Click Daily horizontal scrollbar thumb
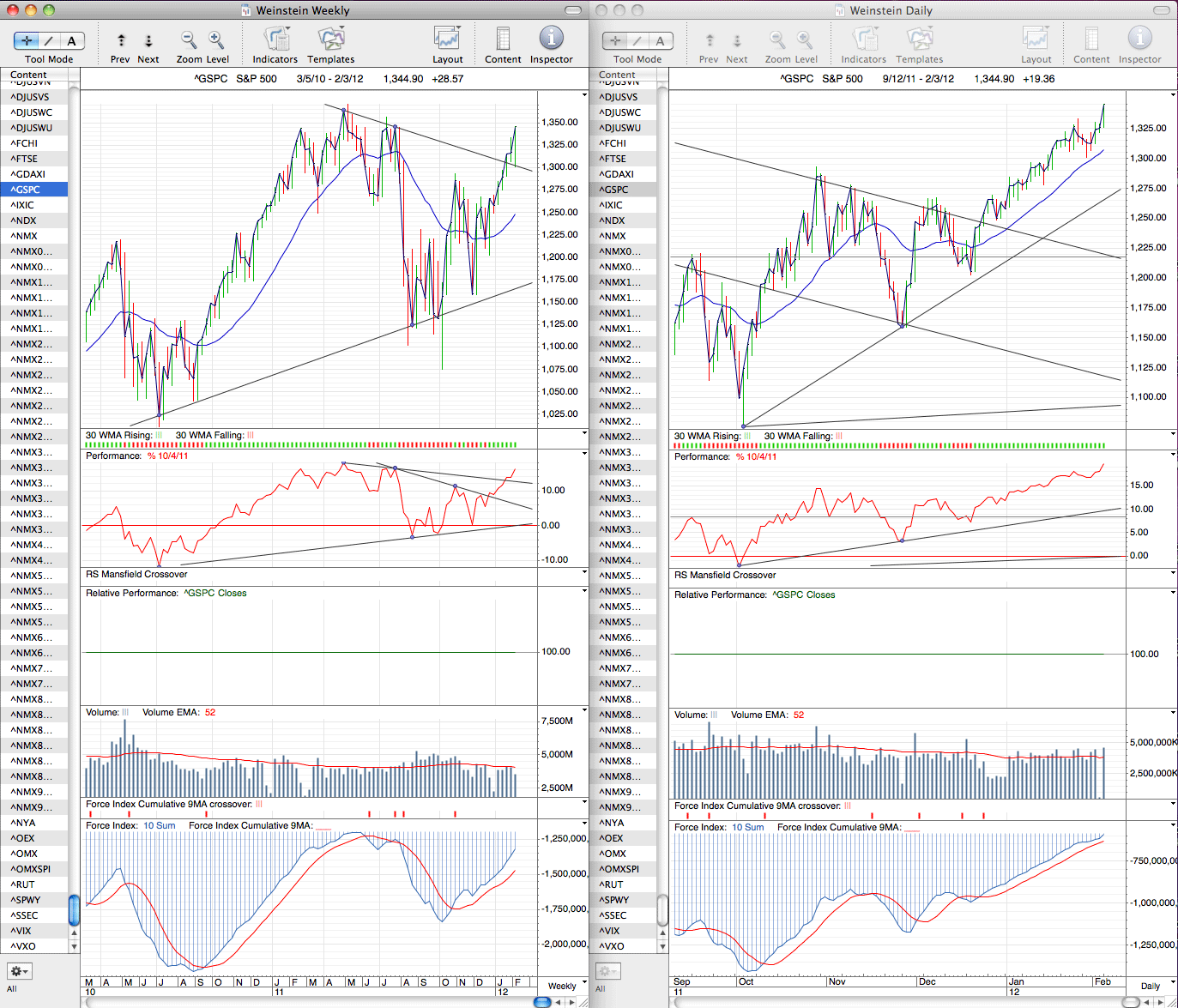The height and width of the screenshot is (1008, 1178). 1131,1002
